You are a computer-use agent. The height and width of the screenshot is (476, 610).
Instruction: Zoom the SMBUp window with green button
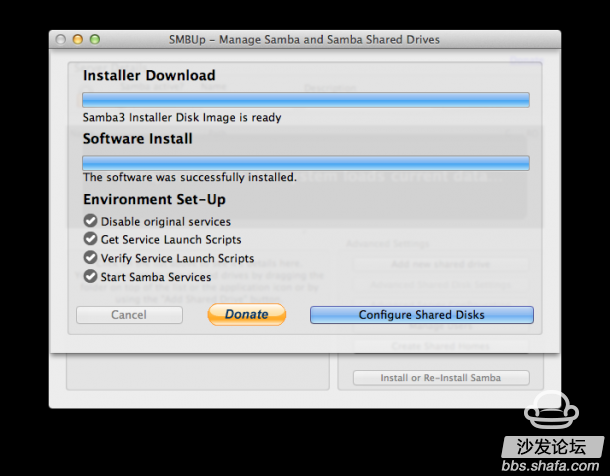tap(95, 39)
